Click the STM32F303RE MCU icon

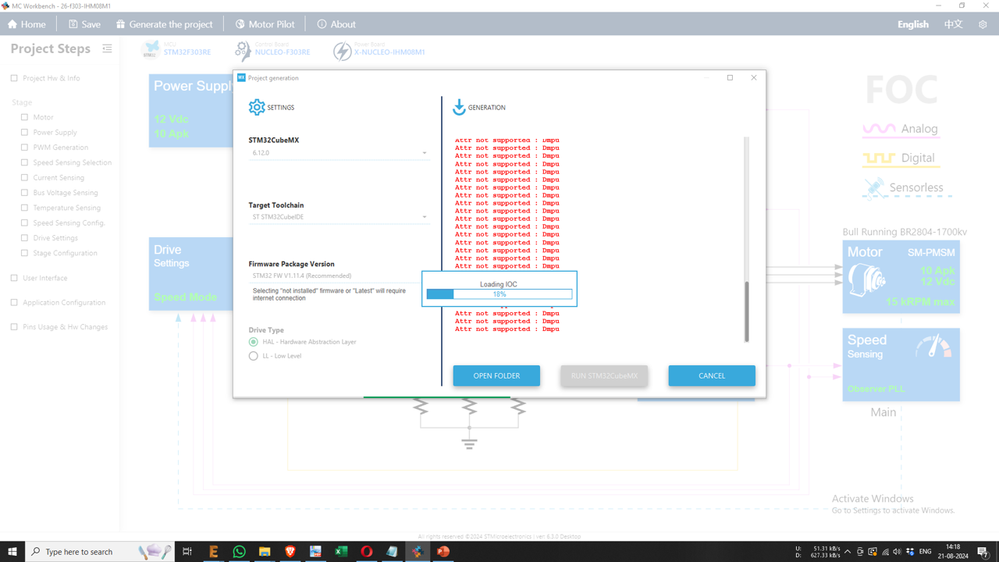pyautogui.click(x=150, y=50)
